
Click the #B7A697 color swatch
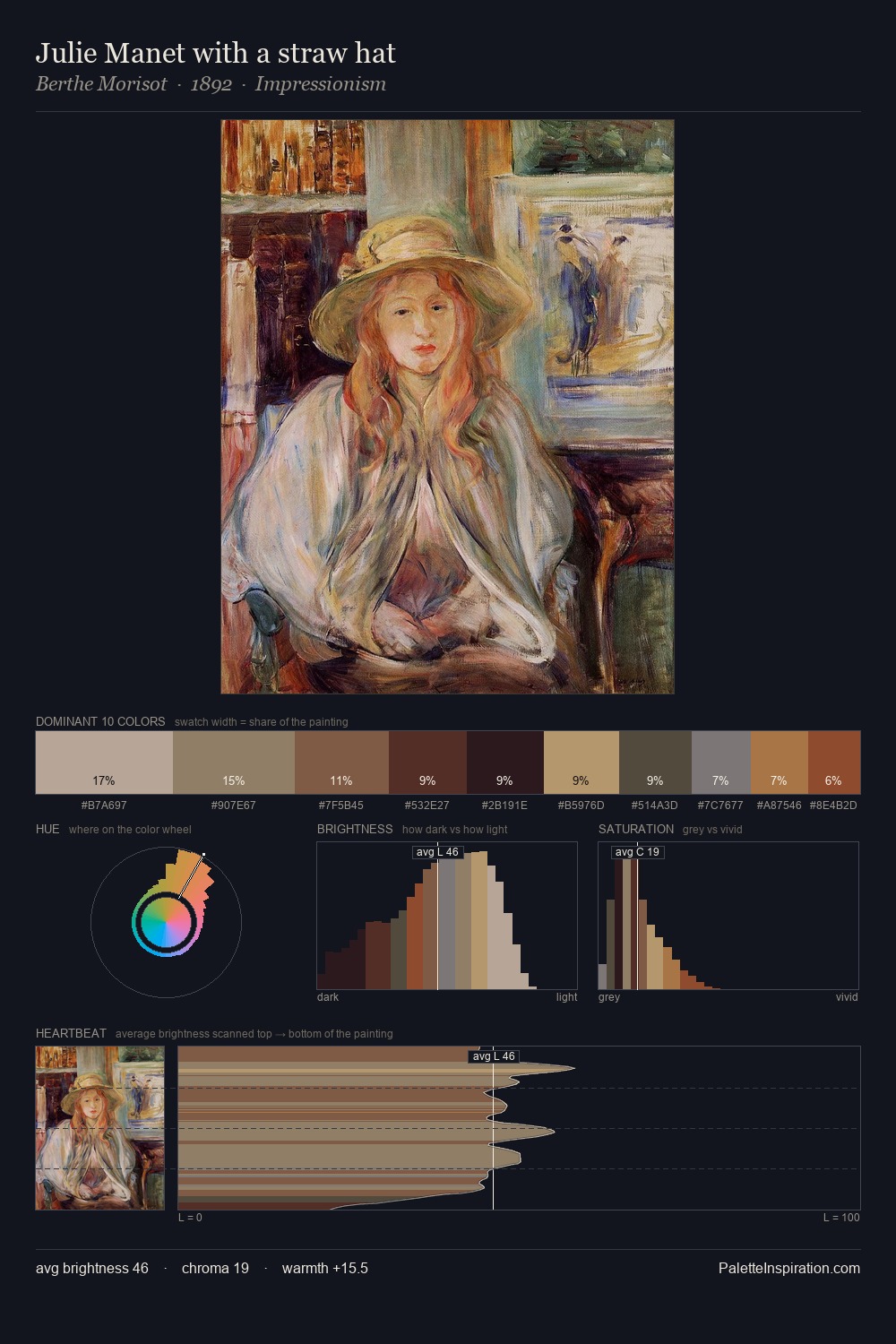point(104,762)
